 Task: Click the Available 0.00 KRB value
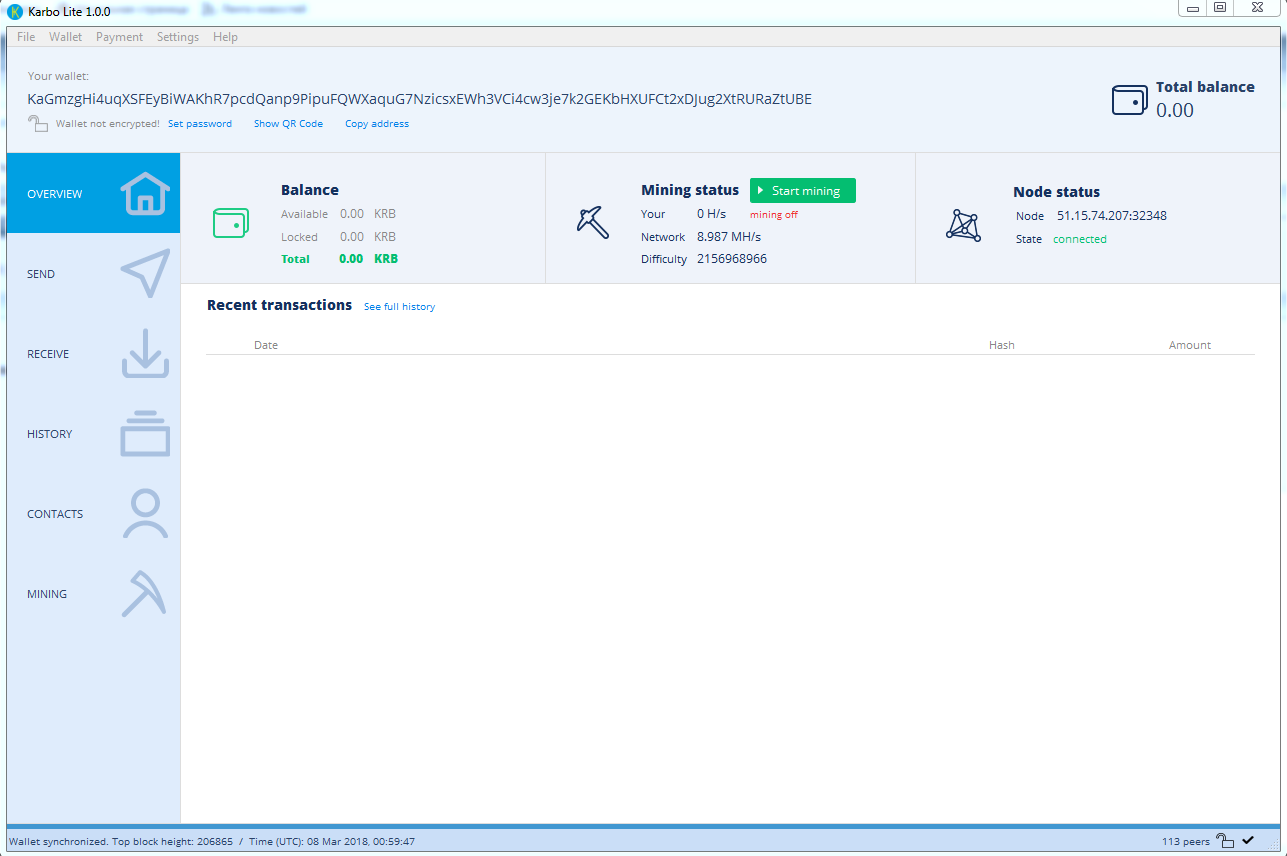[x=368, y=214]
